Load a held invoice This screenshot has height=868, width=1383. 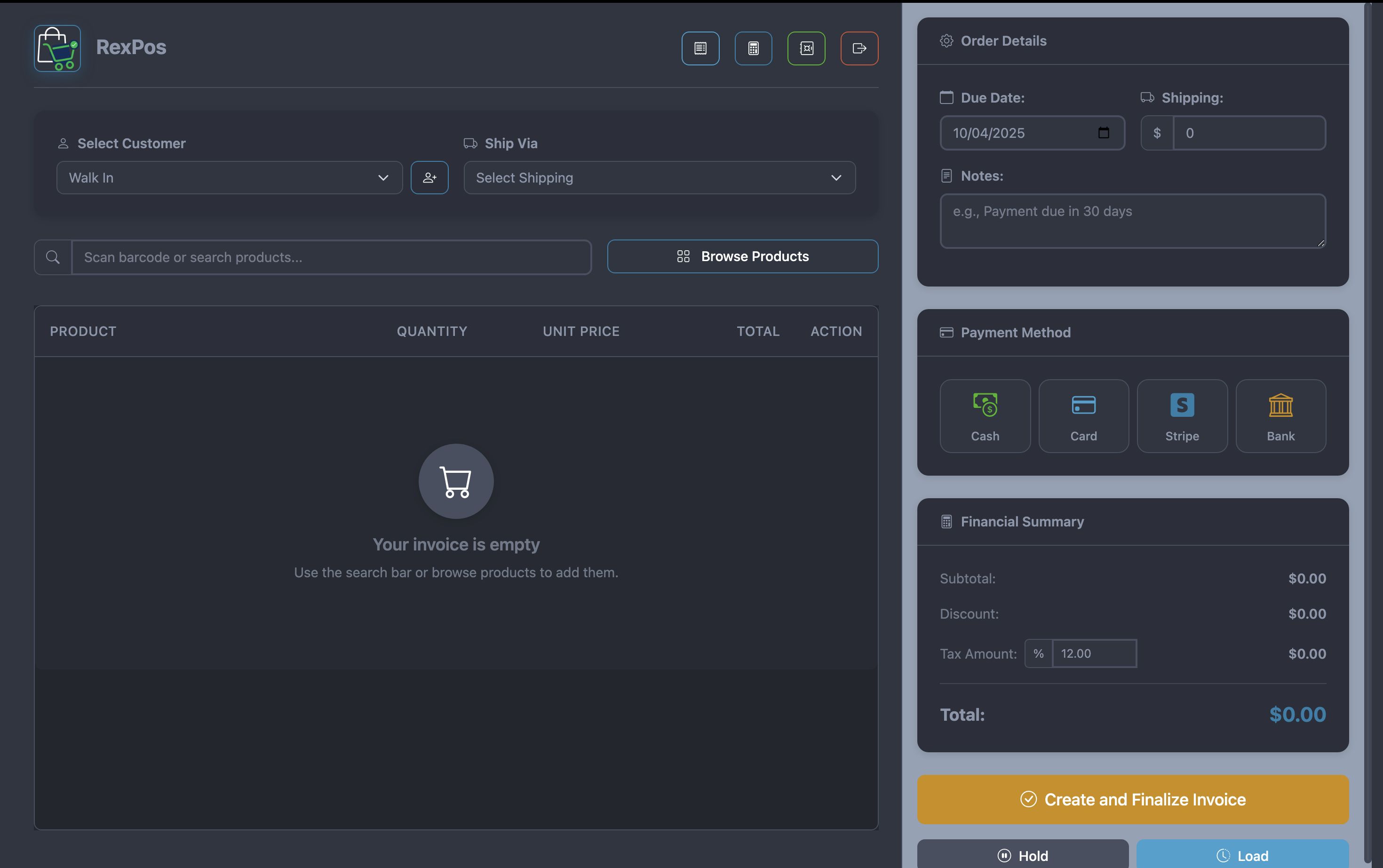1242,855
